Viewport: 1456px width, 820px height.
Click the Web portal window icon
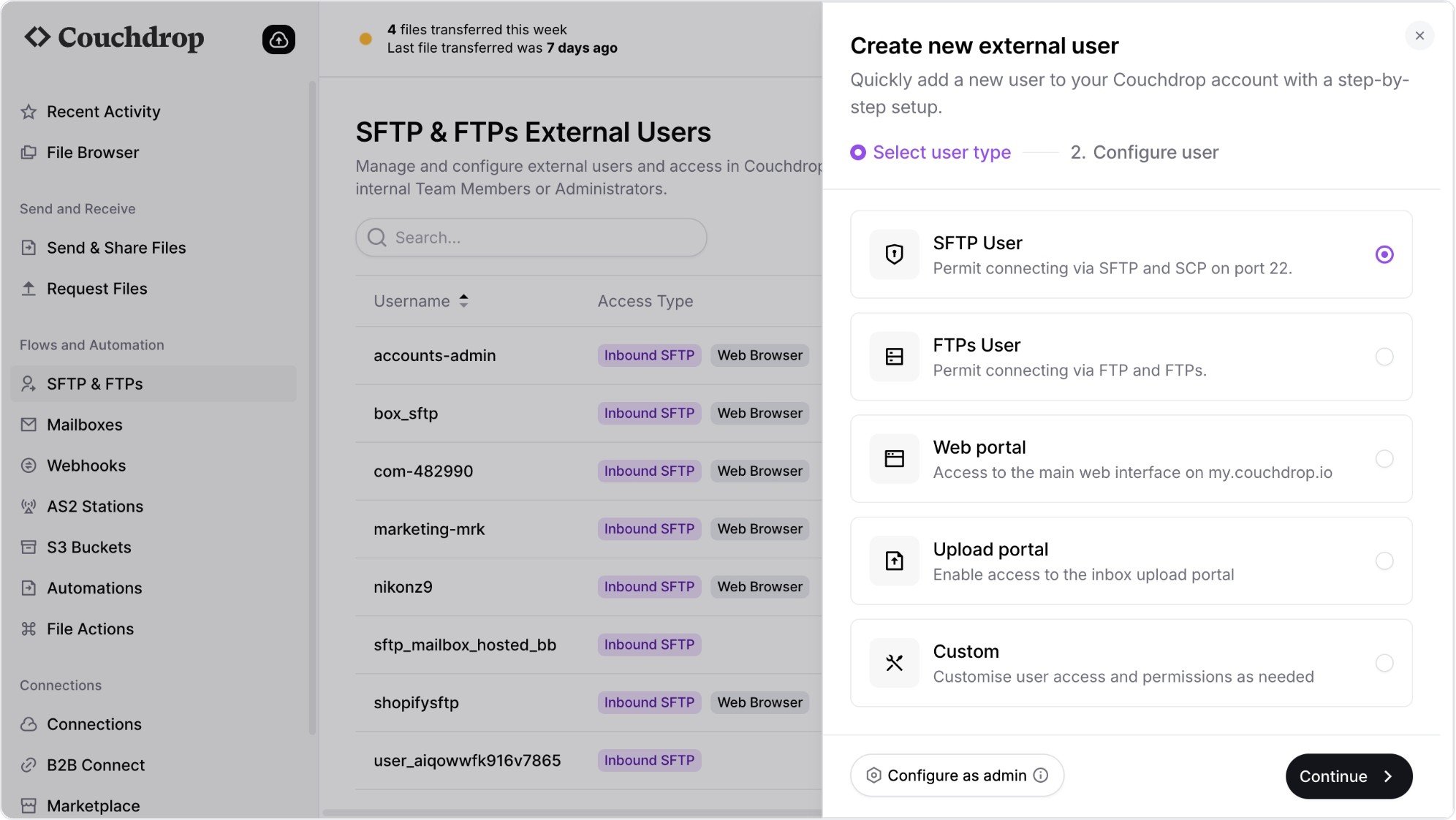point(894,459)
